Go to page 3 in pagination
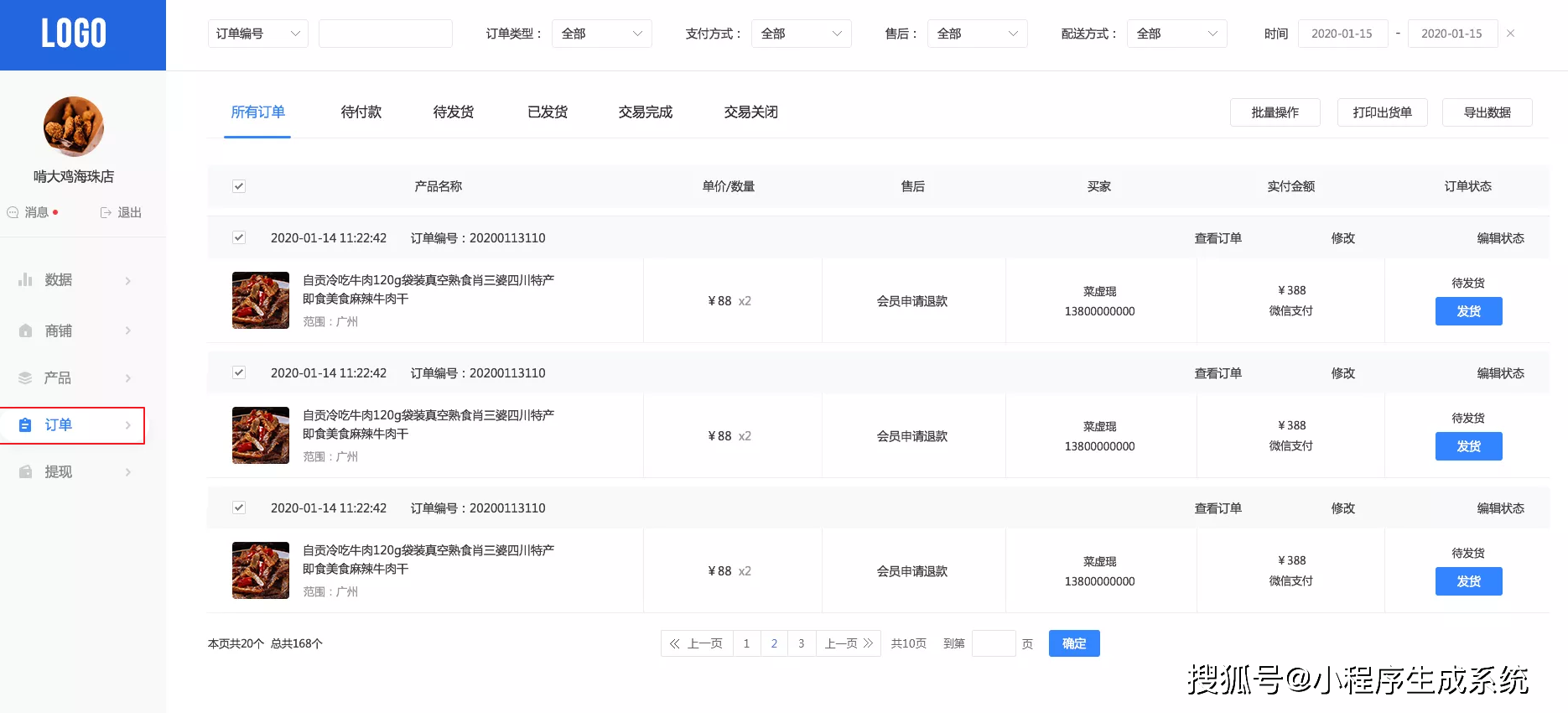The height and width of the screenshot is (713, 1568). 802,643
